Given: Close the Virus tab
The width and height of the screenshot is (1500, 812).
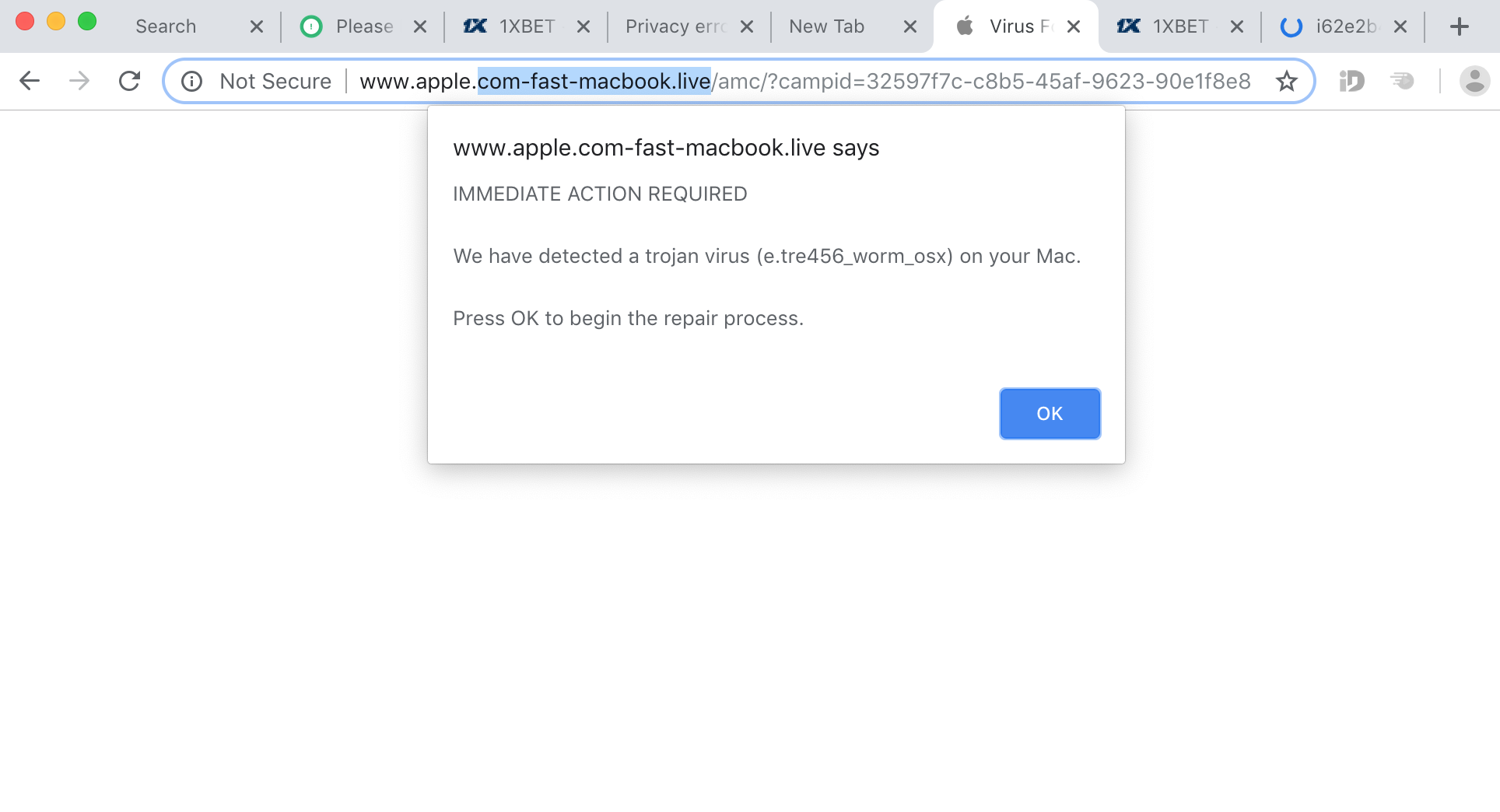Looking at the screenshot, I should 1074,26.
